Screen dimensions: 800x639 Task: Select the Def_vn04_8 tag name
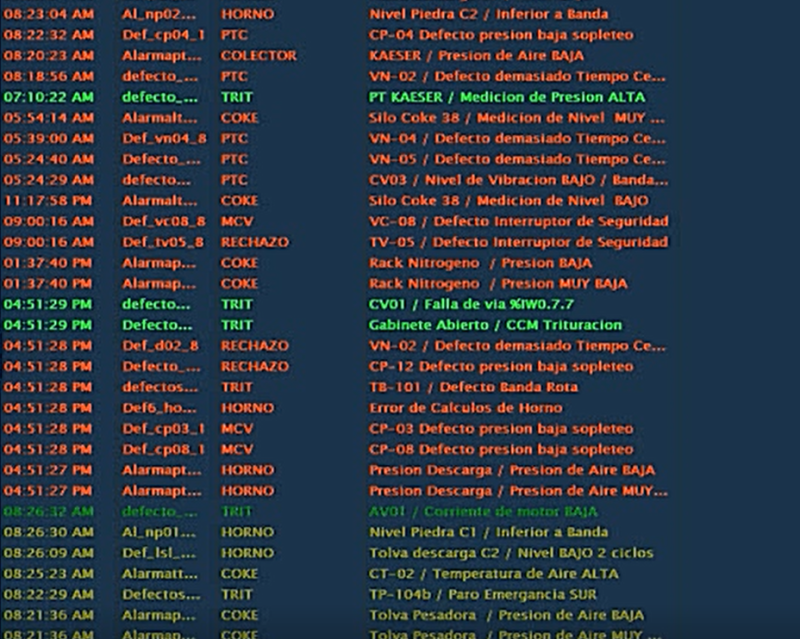click(164, 139)
